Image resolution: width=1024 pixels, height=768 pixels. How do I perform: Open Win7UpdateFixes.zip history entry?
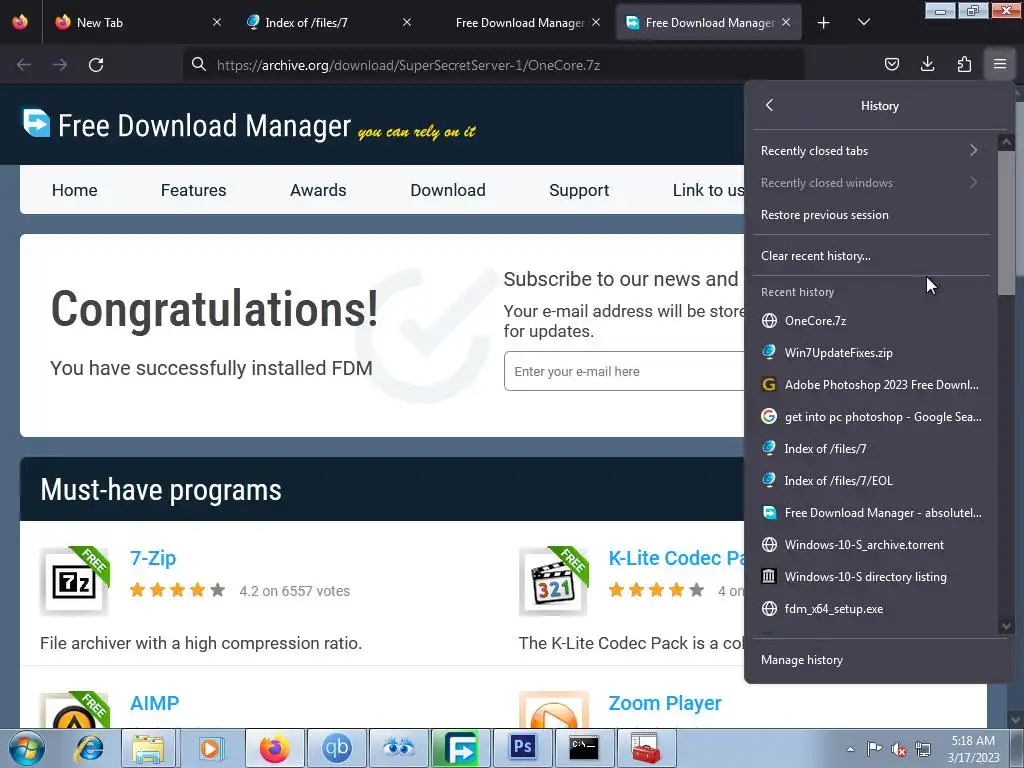(871, 353)
